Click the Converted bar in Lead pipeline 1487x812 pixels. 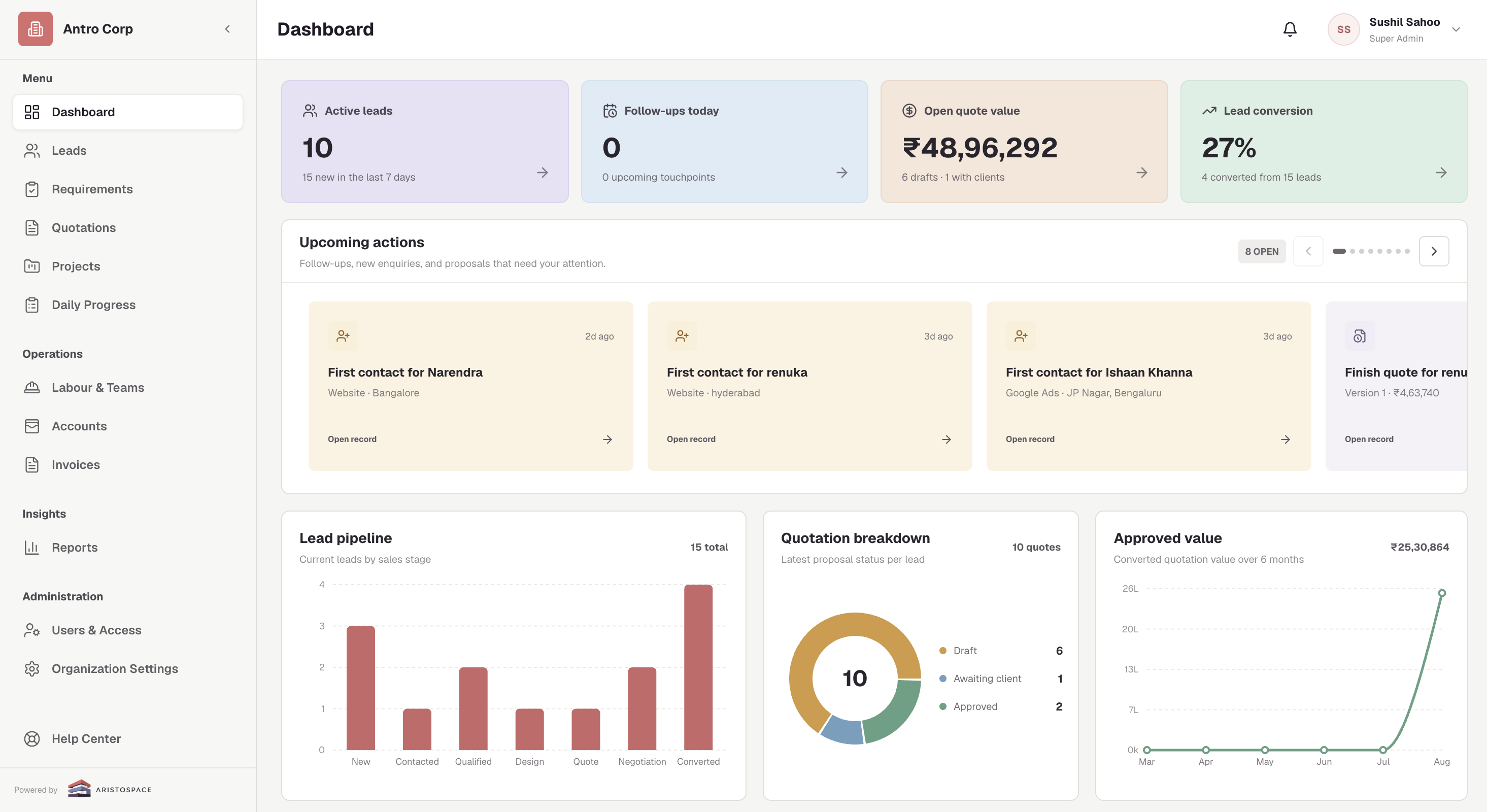click(698, 667)
